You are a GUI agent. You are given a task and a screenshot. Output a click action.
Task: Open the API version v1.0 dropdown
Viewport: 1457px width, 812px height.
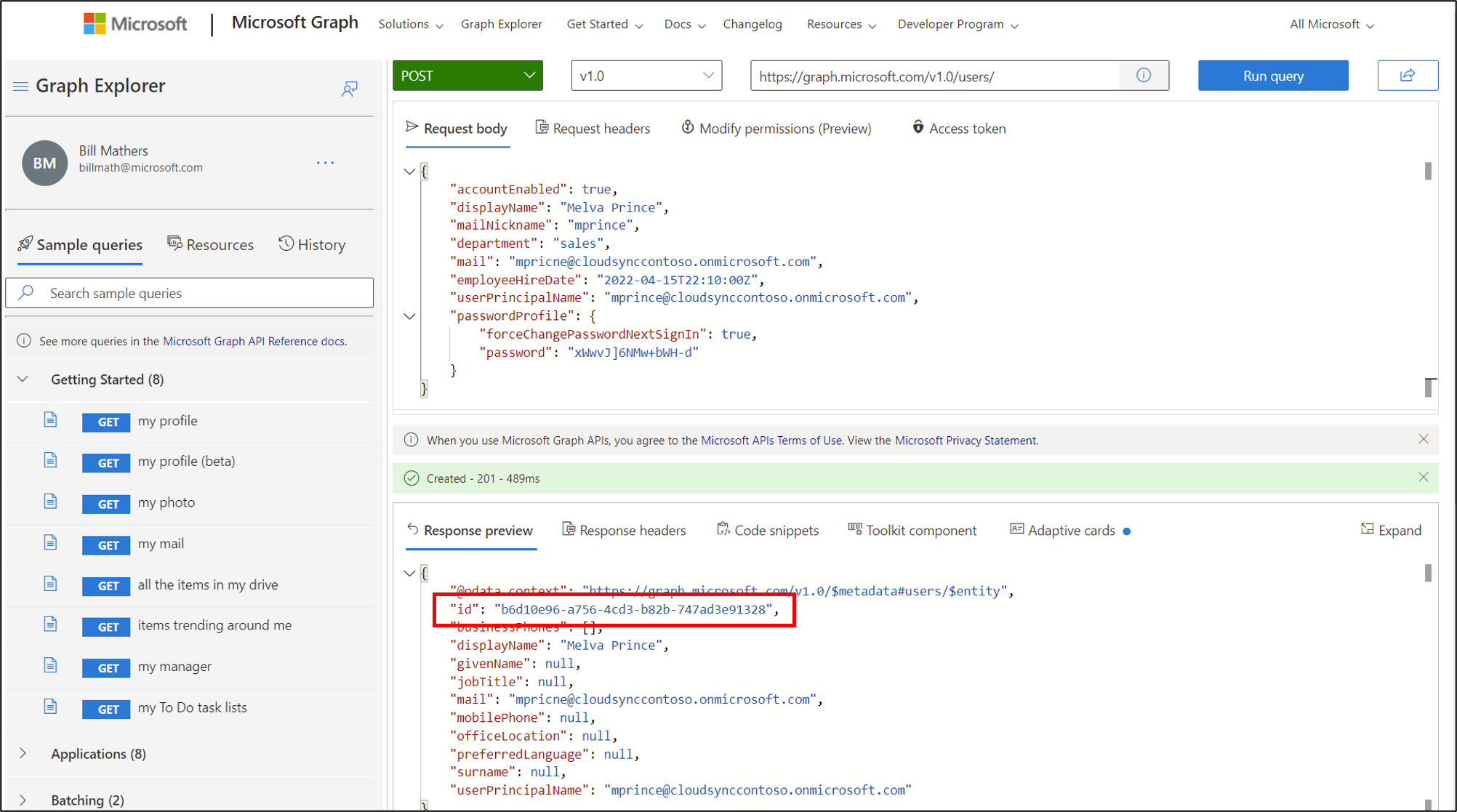tap(646, 76)
